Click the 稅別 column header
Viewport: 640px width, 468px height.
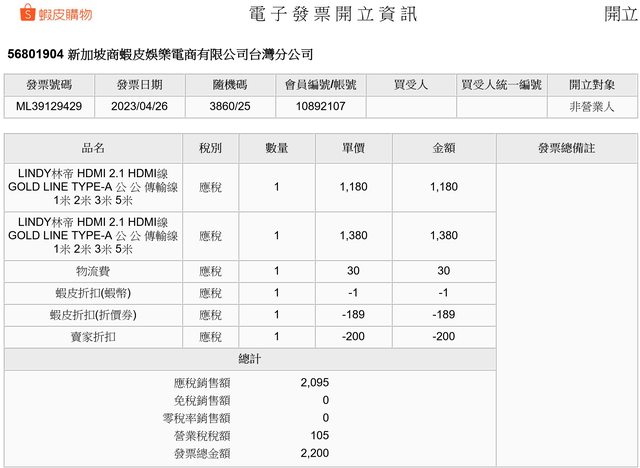(x=210, y=148)
